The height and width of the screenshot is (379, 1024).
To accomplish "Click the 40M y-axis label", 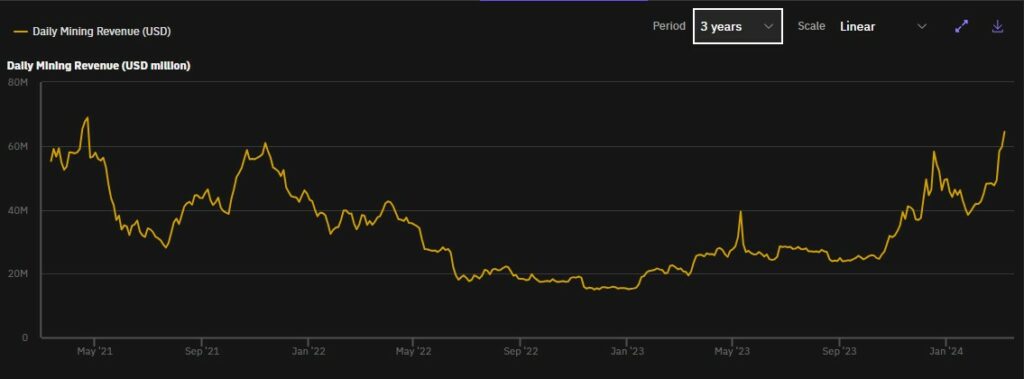I will 18,210.
